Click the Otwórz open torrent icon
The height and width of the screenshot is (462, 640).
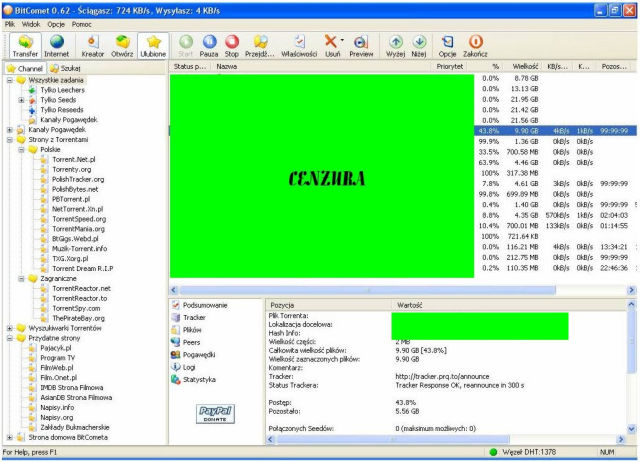(122, 45)
